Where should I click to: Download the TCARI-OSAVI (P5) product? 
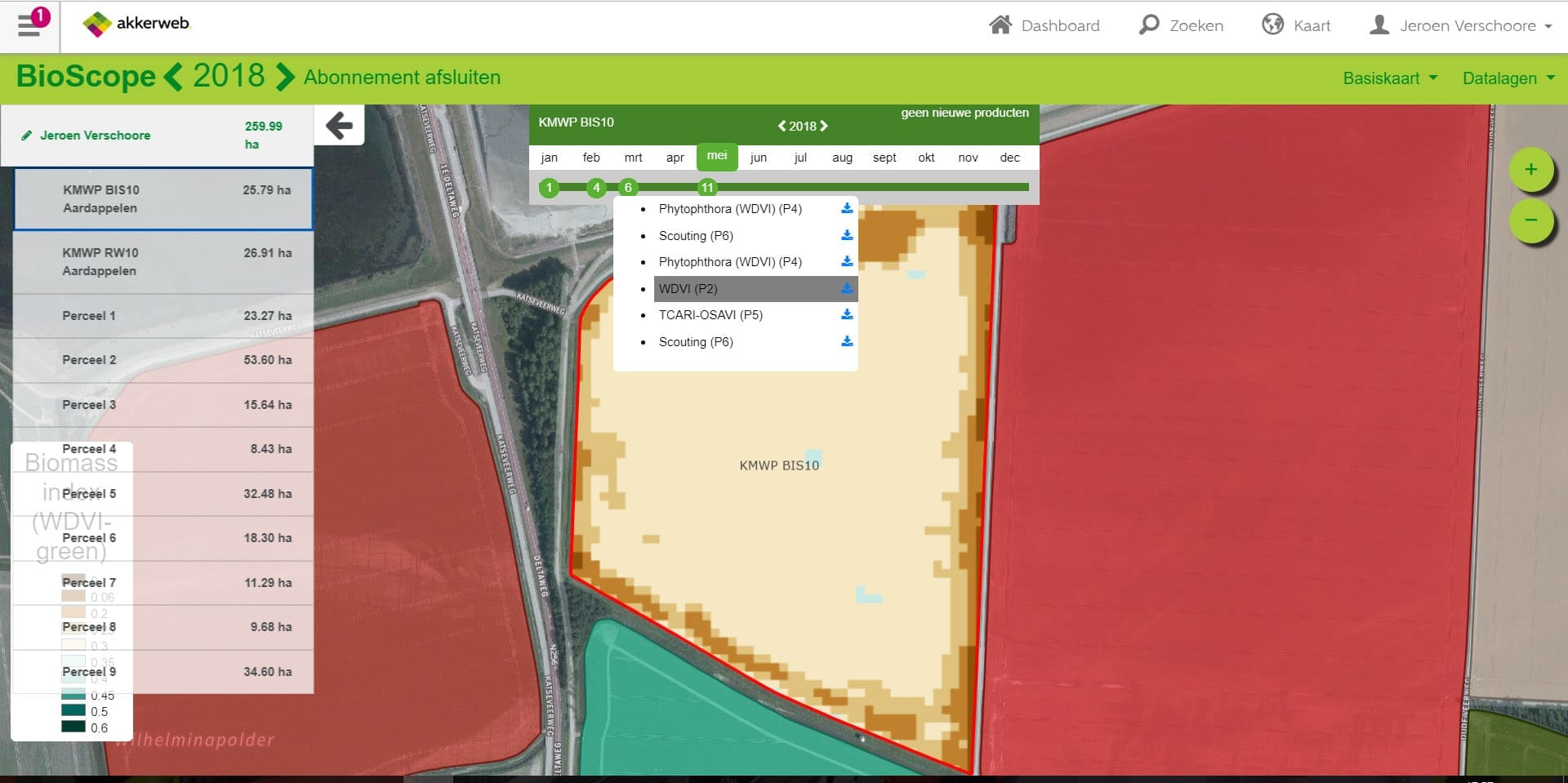tap(847, 314)
